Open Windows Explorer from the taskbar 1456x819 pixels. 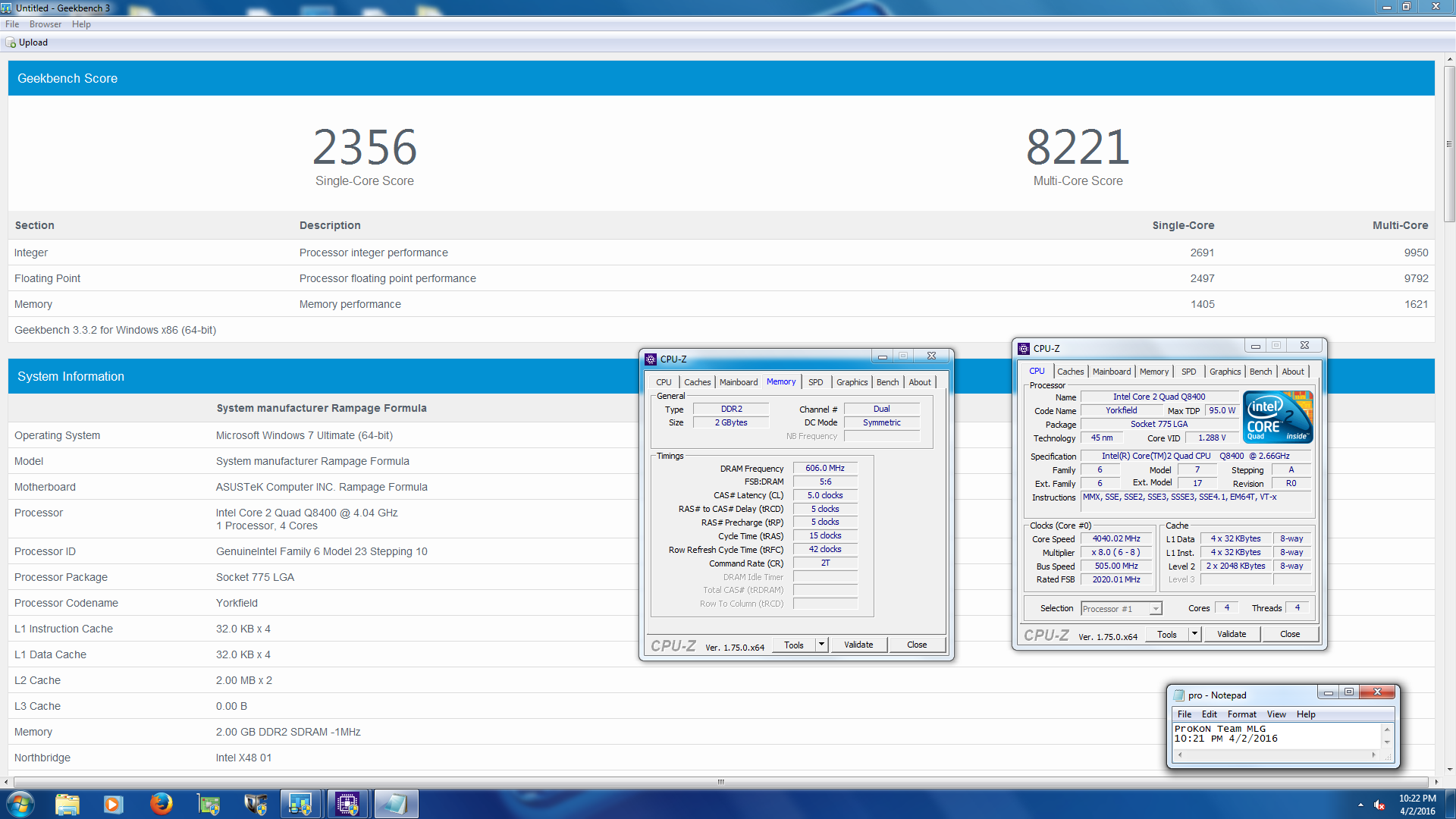pyautogui.click(x=67, y=804)
